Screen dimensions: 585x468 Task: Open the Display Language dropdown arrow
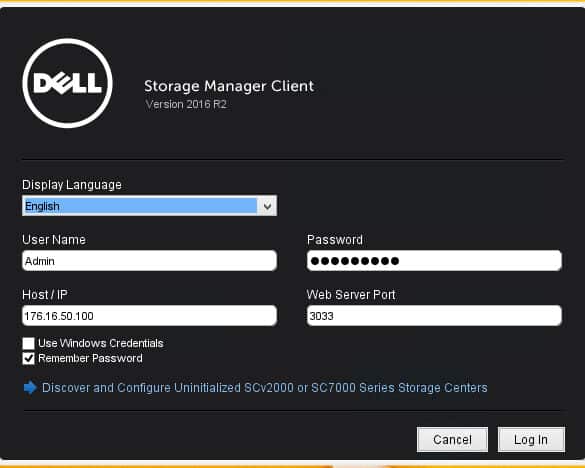pos(267,206)
